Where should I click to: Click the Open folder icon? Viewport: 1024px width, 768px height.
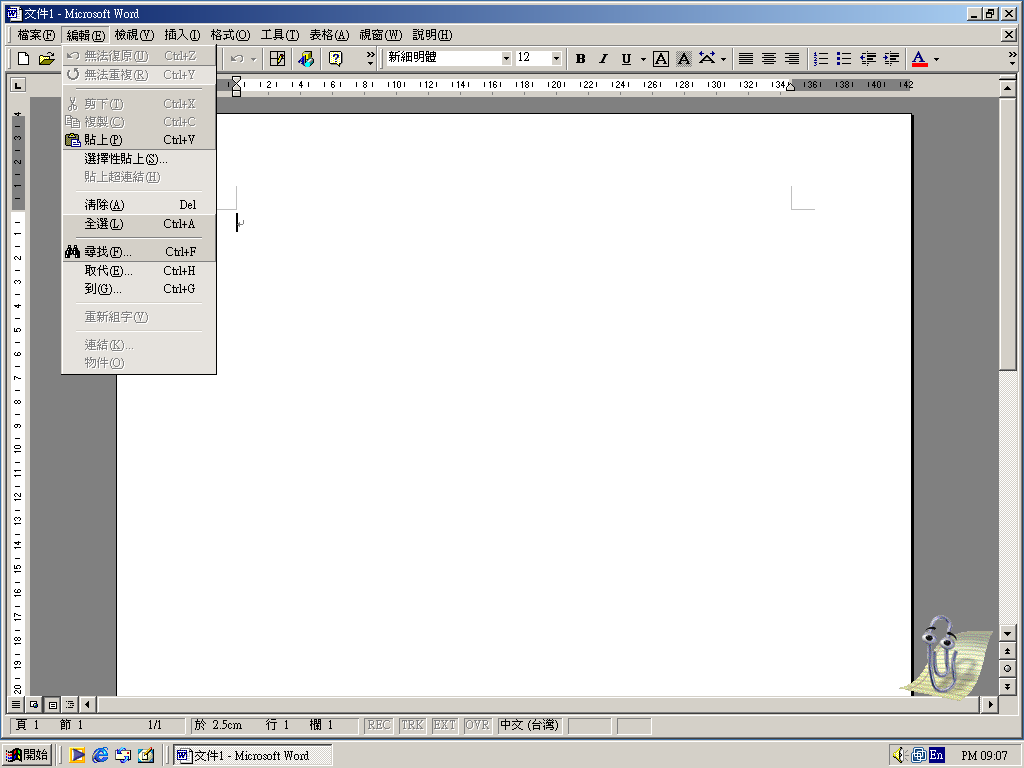point(46,59)
